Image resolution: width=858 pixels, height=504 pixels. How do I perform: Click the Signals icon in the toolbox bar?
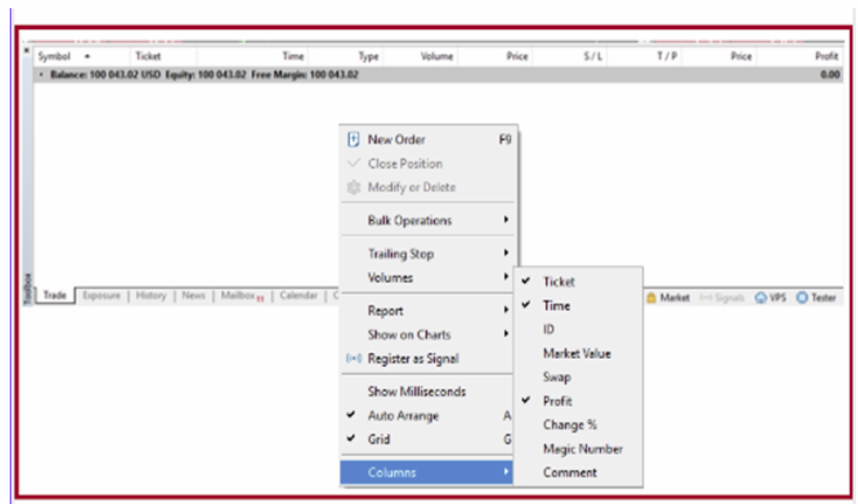(705, 298)
